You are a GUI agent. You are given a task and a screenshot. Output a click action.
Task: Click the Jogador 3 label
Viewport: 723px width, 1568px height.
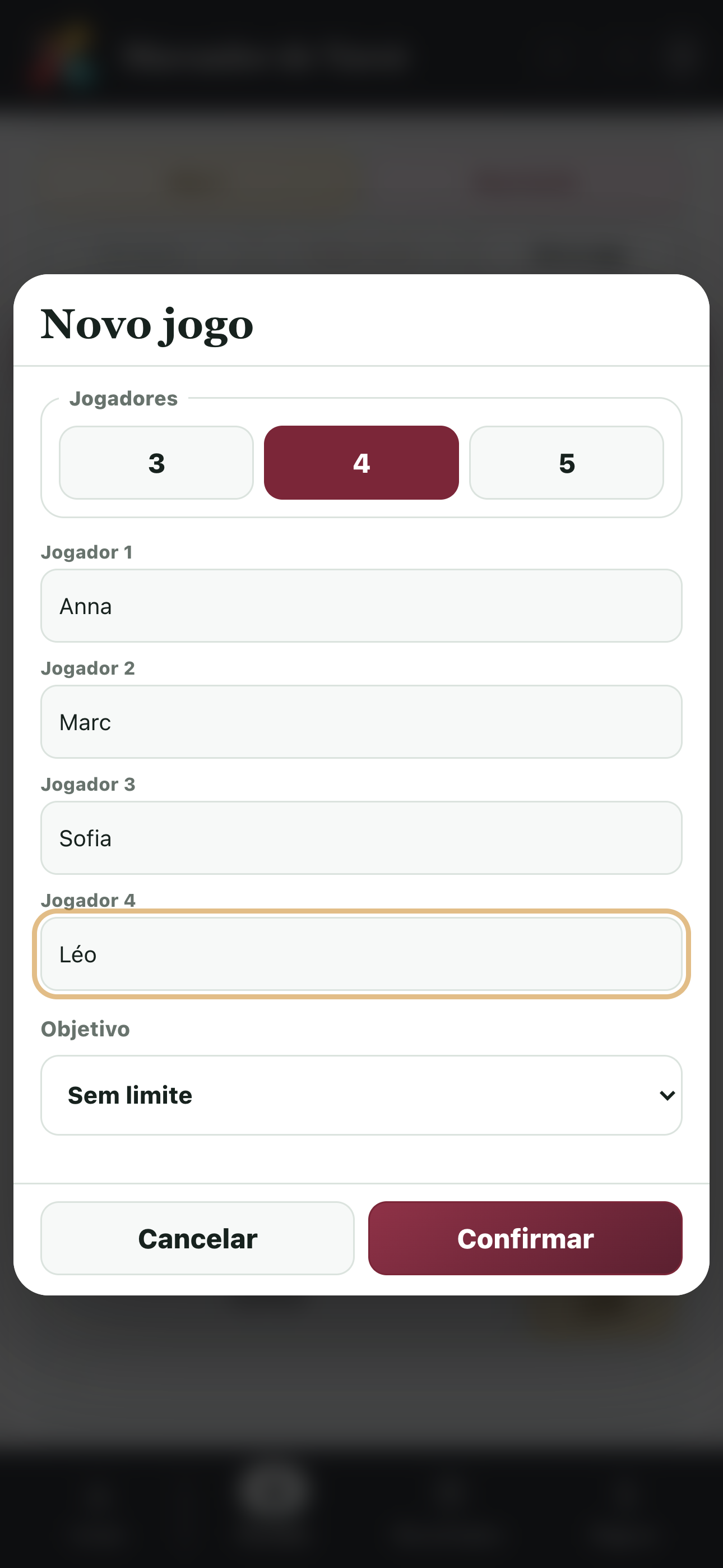[x=87, y=784]
